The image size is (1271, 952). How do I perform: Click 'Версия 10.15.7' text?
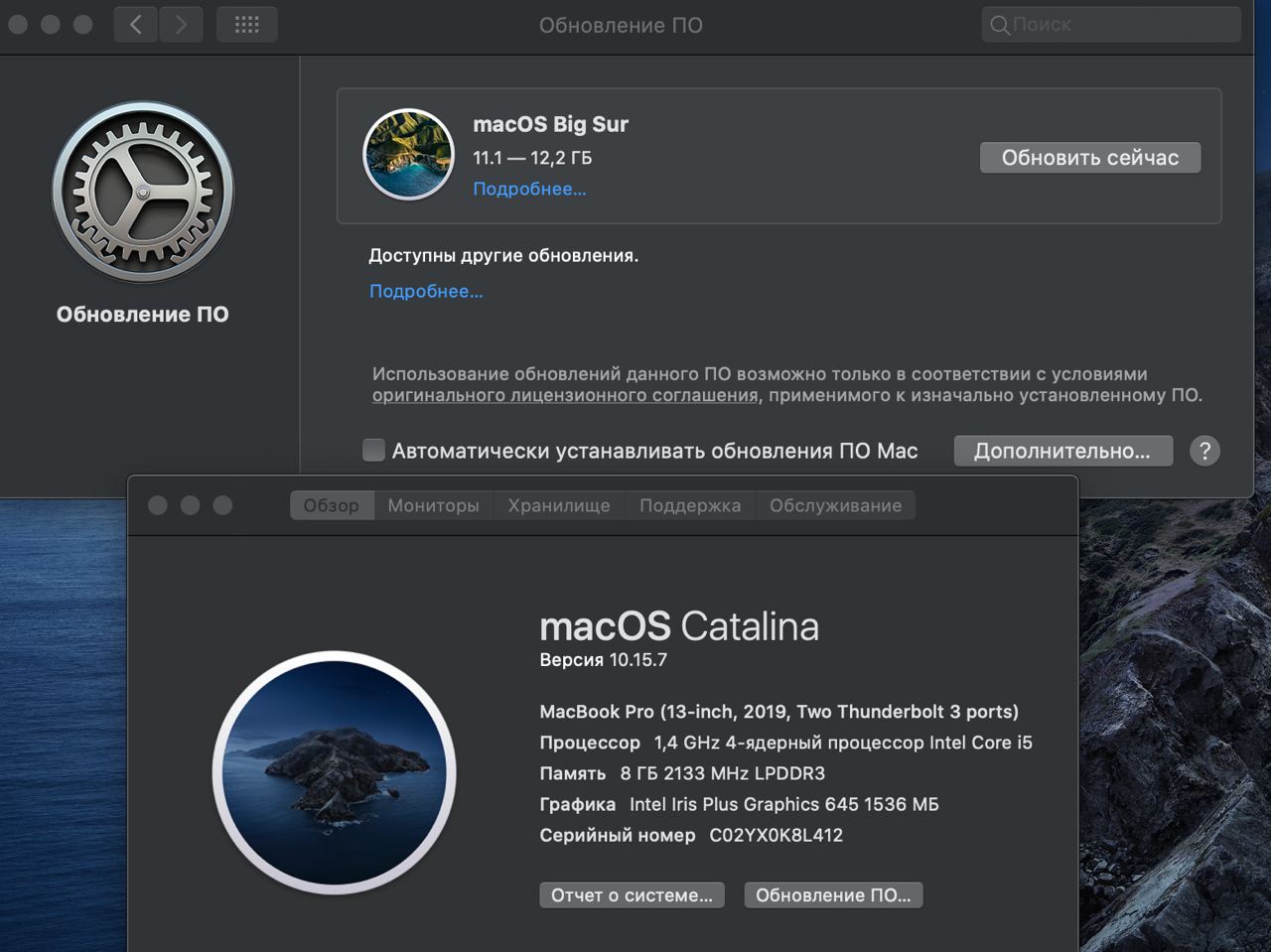point(603,659)
